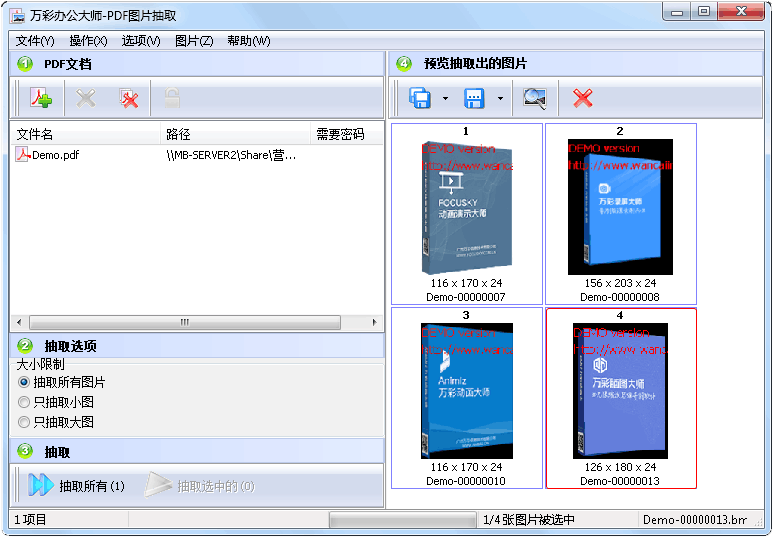This screenshot has width=773, height=537.
Task: Open the image preview magnifier tool
Action: [x=535, y=98]
